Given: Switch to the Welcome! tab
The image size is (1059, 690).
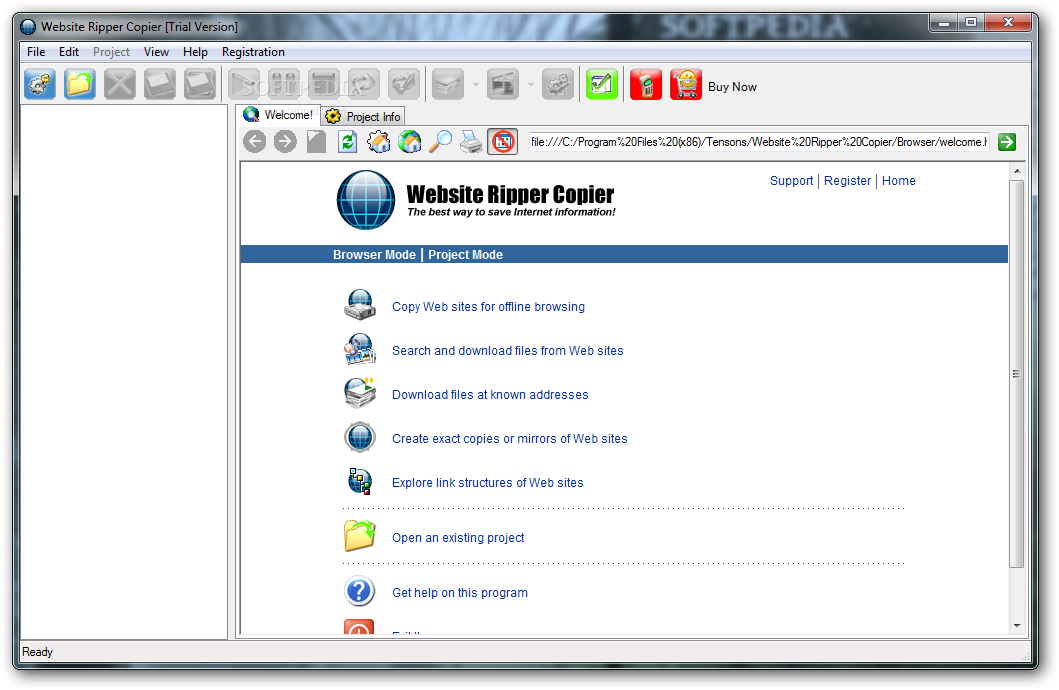Looking at the screenshot, I should click(278, 115).
